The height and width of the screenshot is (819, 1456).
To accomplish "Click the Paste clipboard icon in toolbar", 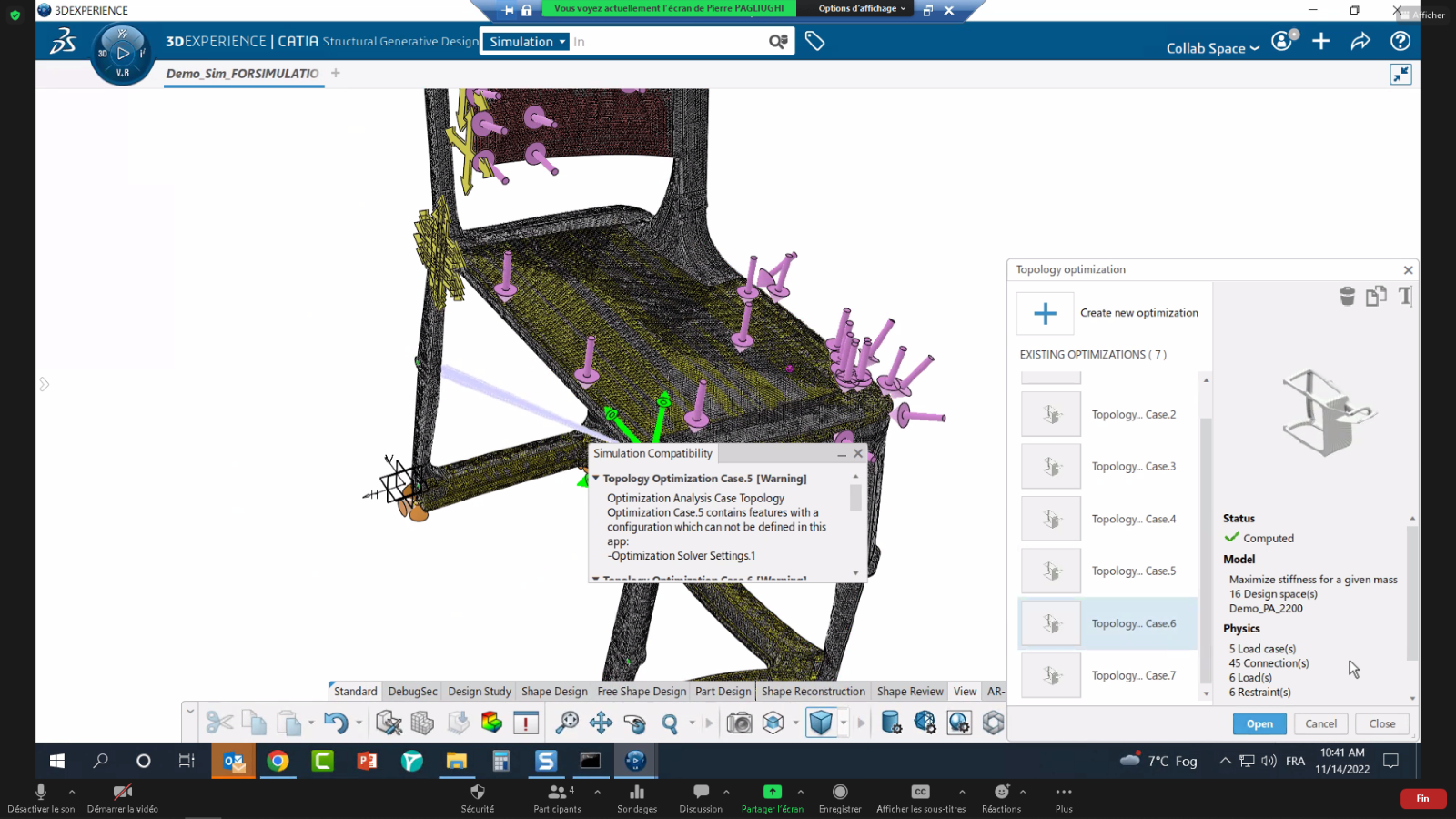I will pyautogui.click(x=288, y=723).
